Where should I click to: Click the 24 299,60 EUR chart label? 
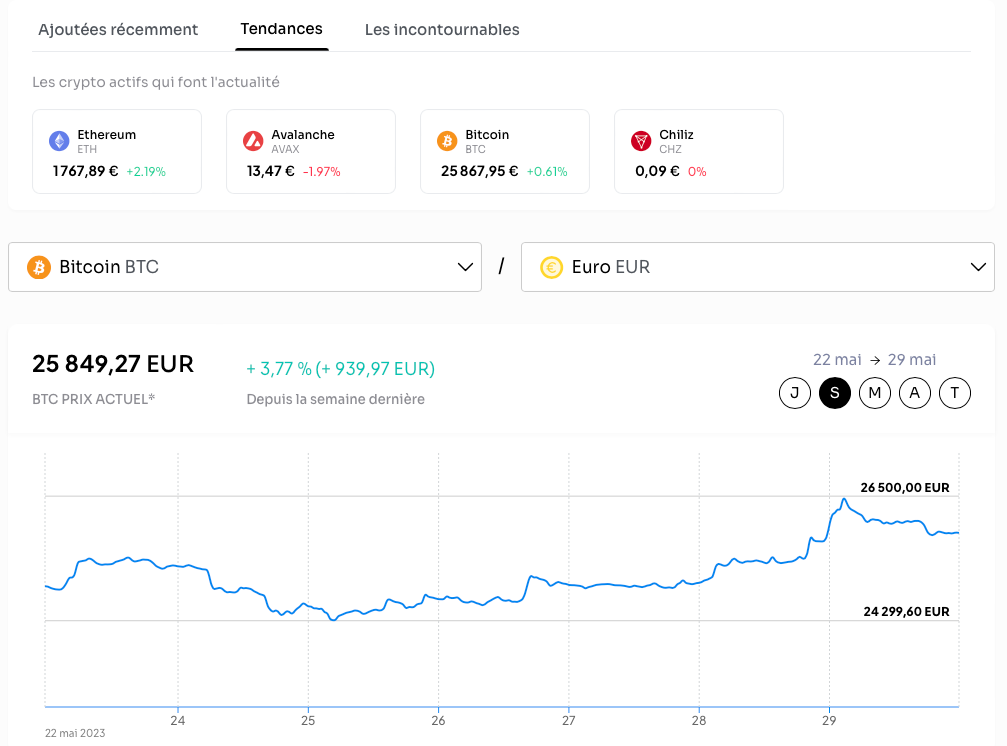pos(906,612)
